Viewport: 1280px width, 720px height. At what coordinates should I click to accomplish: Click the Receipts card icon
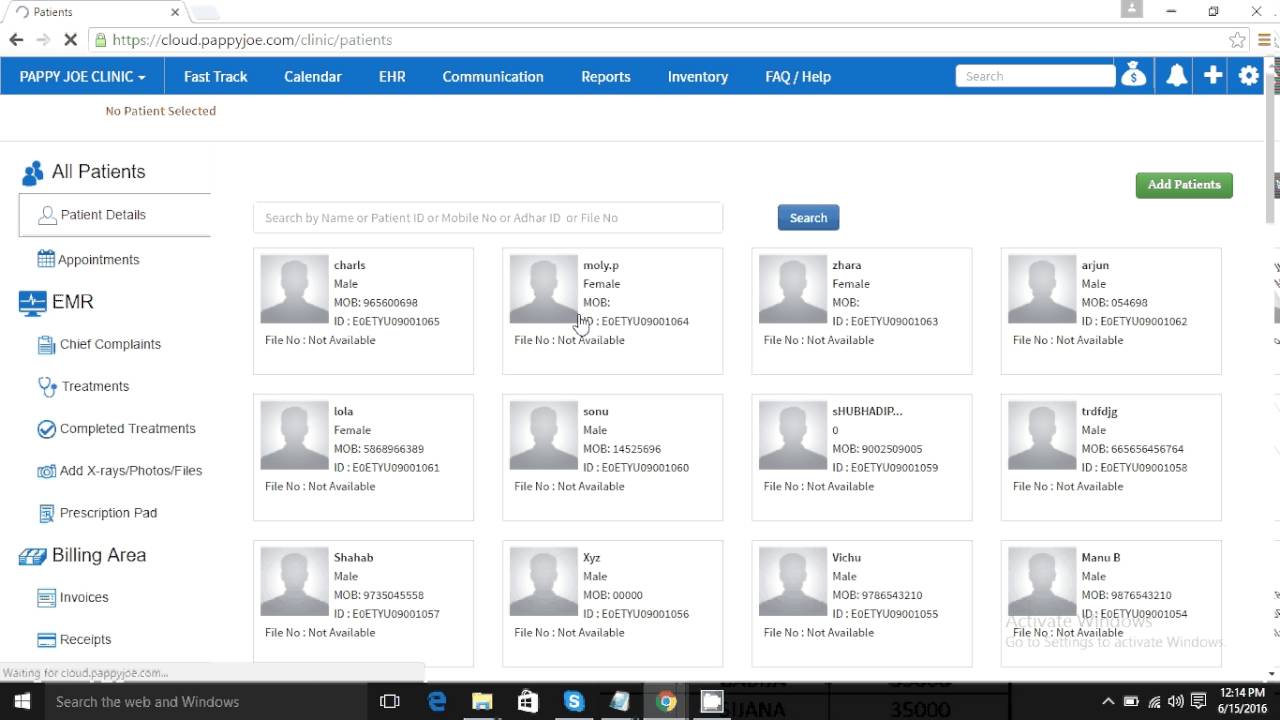pos(46,640)
